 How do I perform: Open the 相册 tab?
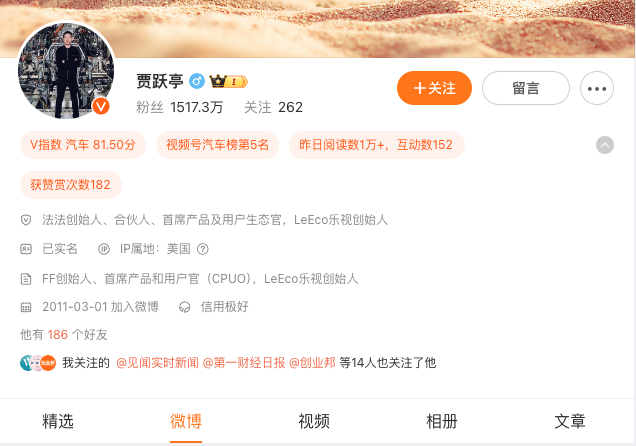tap(442, 421)
